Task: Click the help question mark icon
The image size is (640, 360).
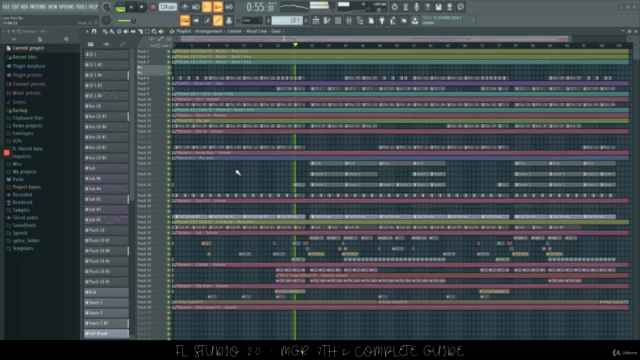Action: coord(427,7)
